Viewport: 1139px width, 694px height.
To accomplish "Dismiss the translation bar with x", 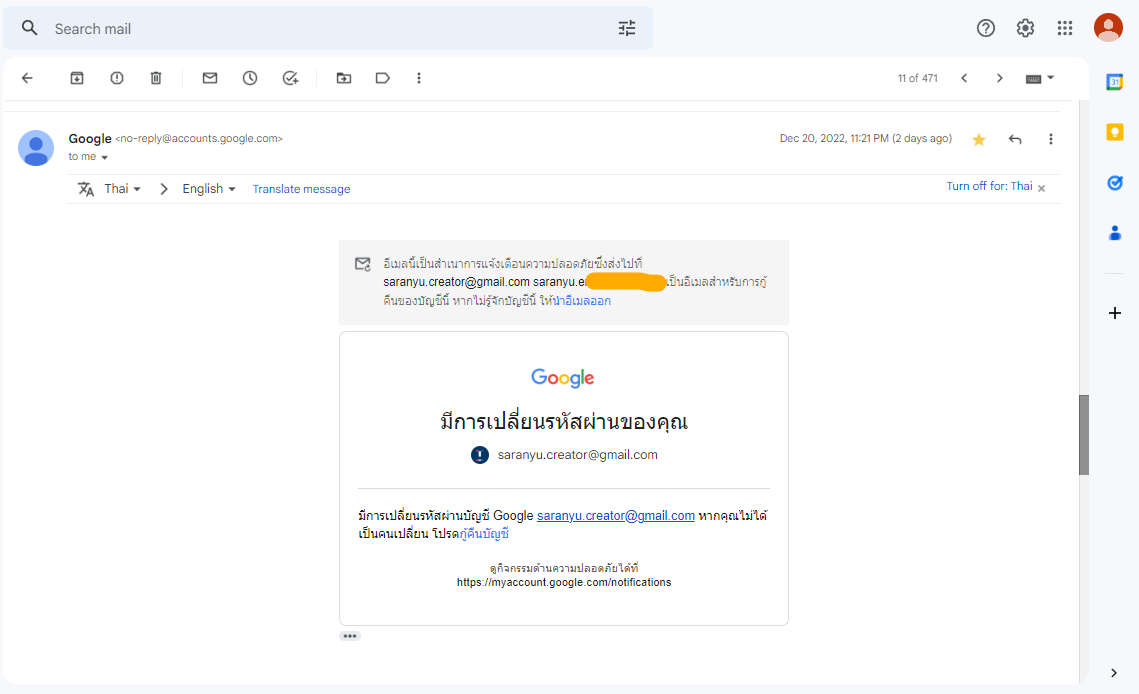I will pos(1042,188).
